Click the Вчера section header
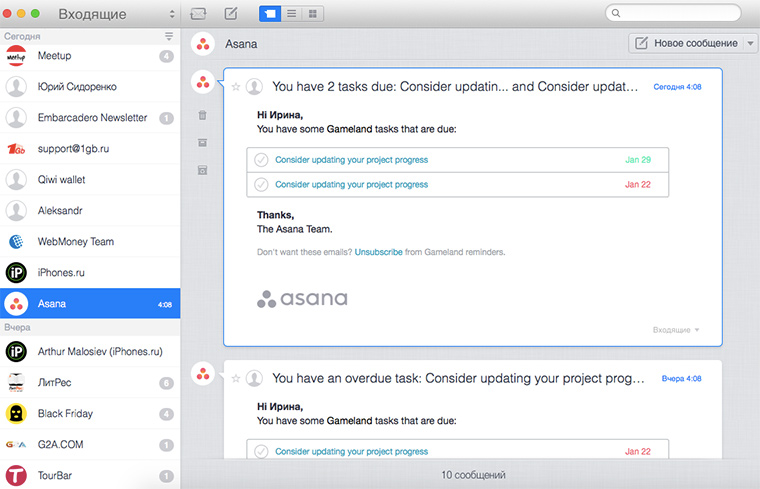Image resolution: width=760 pixels, height=489 pixels. (90, 328)
